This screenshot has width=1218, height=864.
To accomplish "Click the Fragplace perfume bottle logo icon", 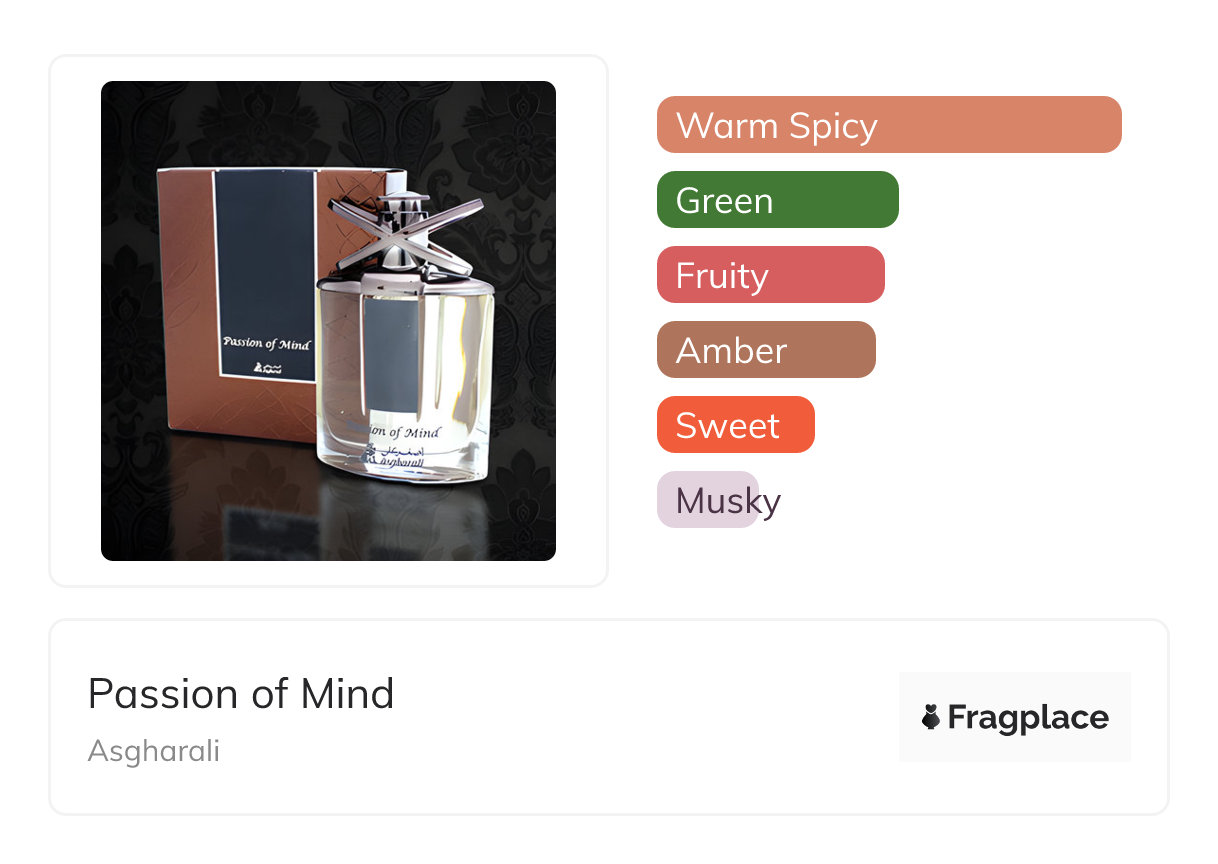I will [931, 717].
